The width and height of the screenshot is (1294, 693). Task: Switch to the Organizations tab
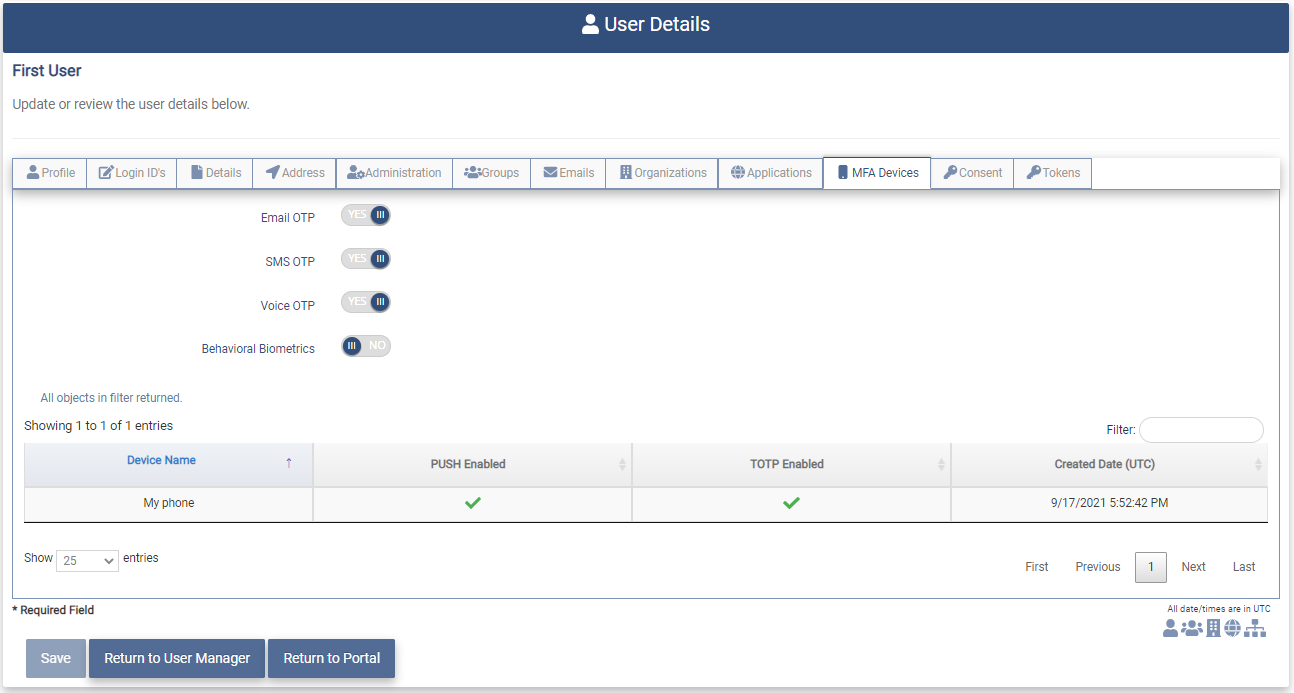click(x=662, y=173)
